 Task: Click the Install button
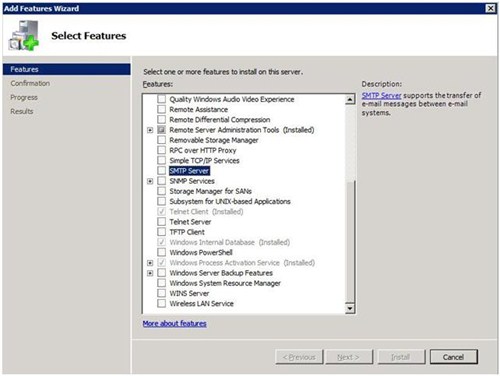pyautogui.click(x=401, y=357)
